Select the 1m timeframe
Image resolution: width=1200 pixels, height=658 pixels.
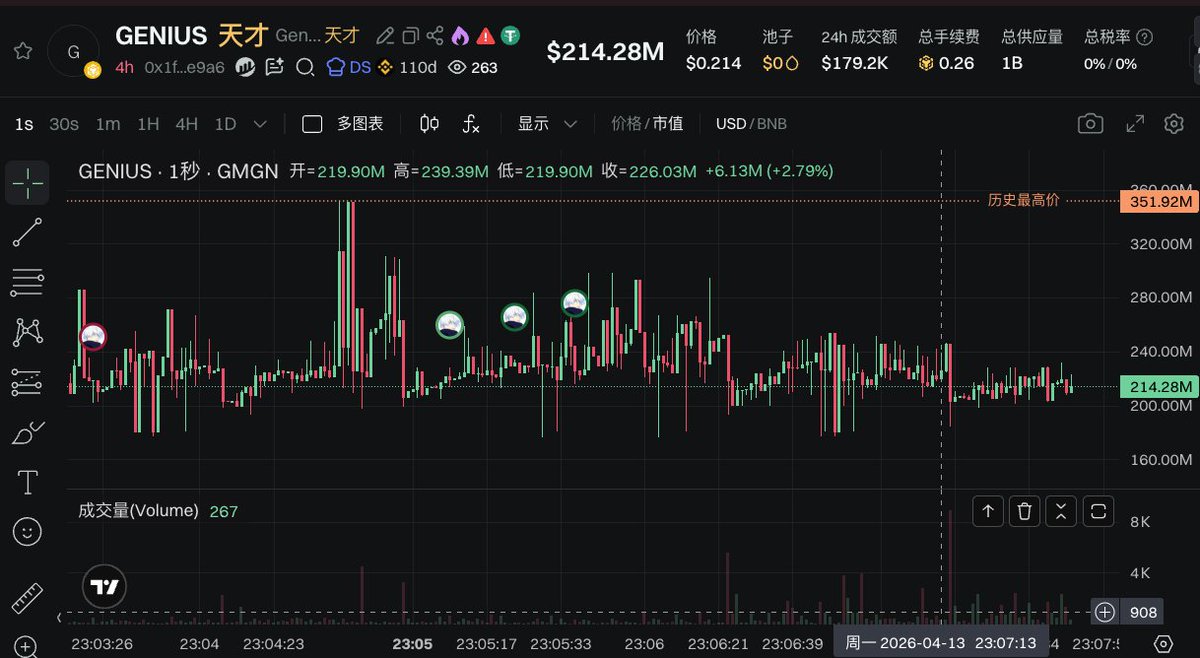[108, 124]
